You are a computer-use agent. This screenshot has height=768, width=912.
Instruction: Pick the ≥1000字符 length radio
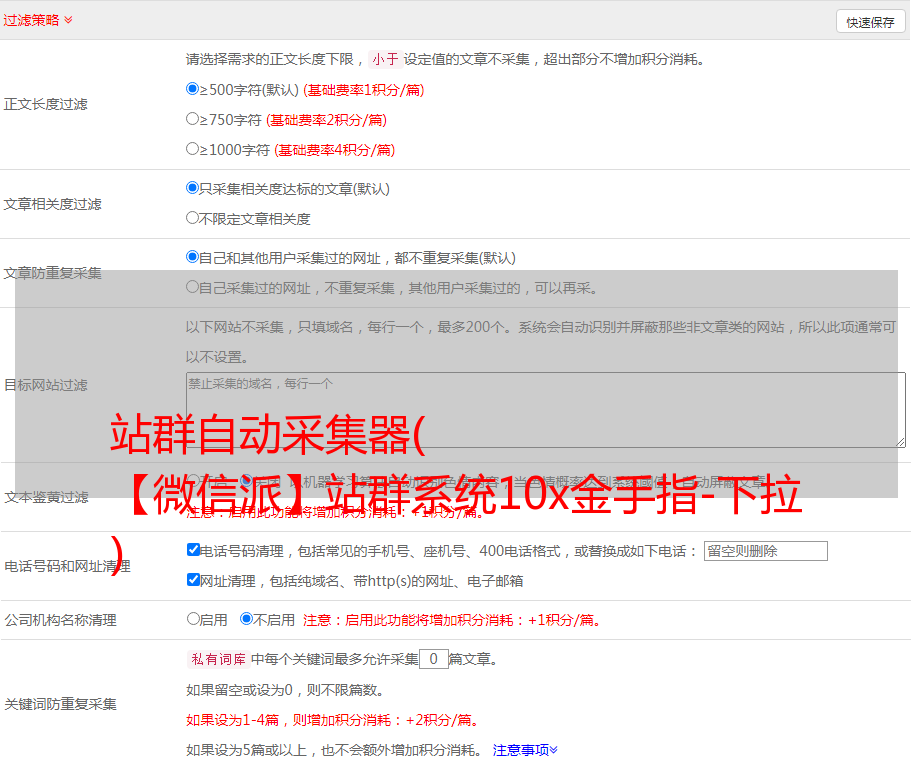(192, 149)
